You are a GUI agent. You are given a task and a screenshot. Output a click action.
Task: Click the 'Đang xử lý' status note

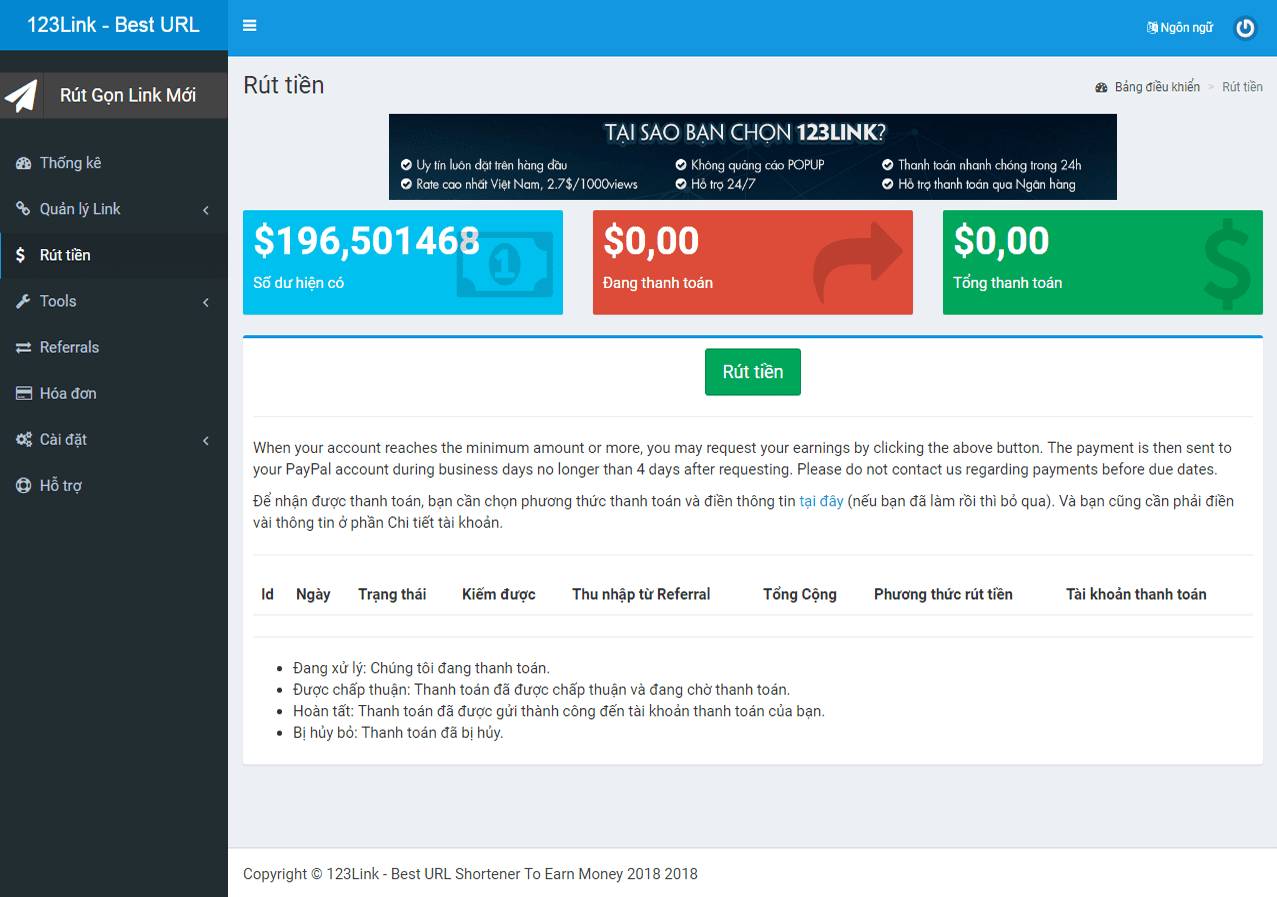(421, 668)
